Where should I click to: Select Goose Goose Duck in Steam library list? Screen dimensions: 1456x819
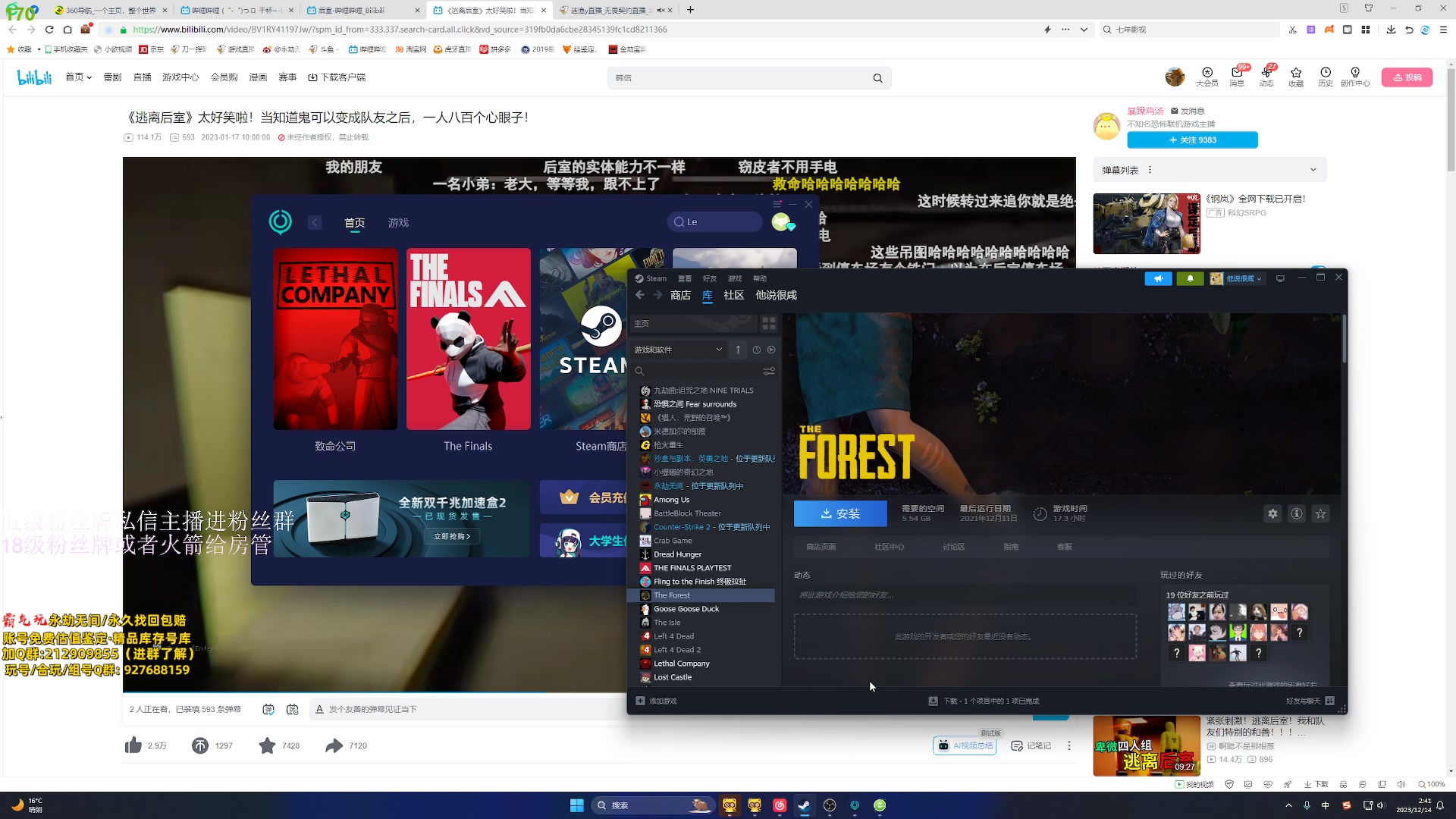click(701, 609)
